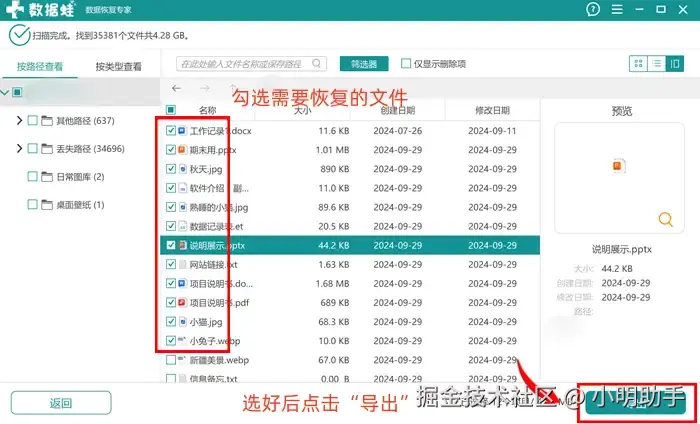Toggle the select-all checkbox in header
This screenshot has width=700, height=424.
coord(171,110)
